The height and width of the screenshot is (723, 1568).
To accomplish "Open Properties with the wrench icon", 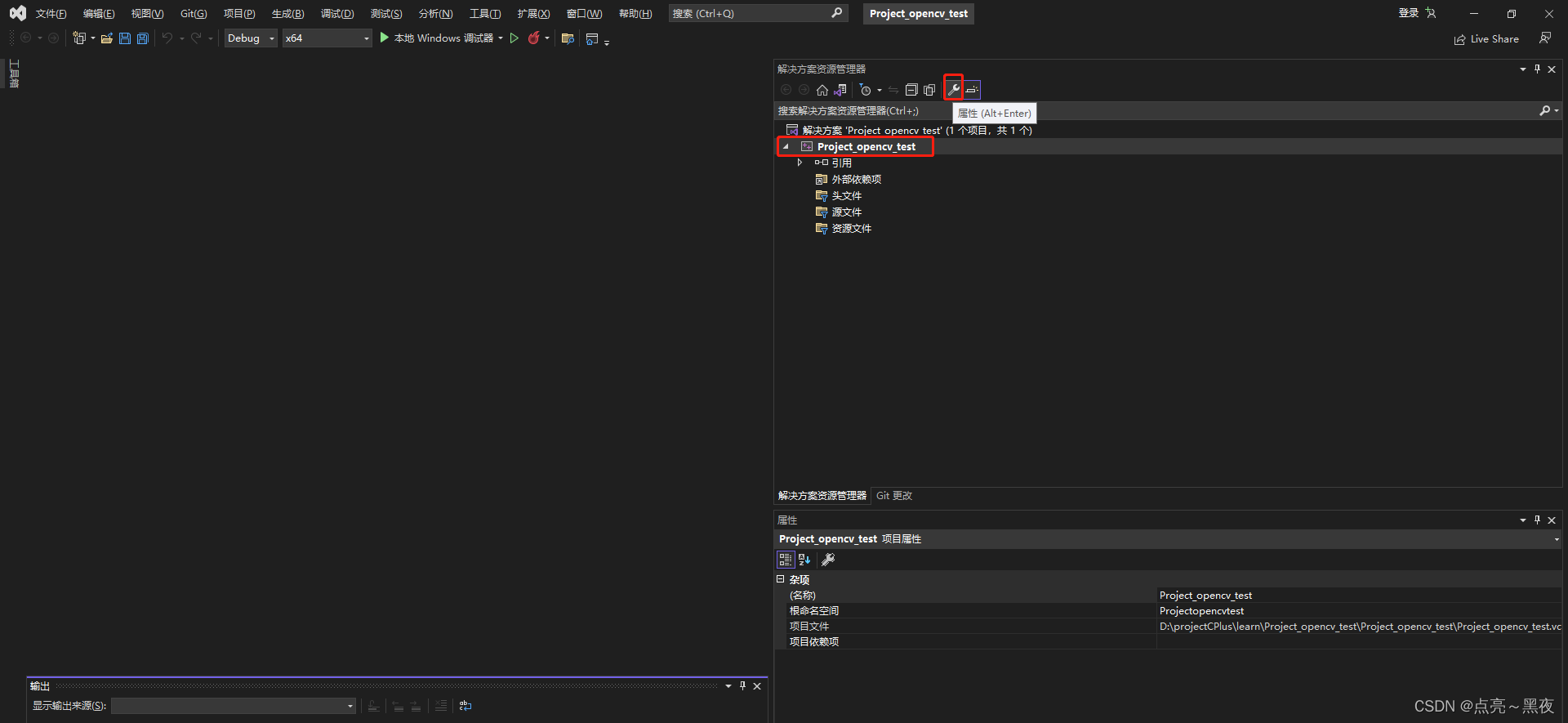I will [953, 89].
